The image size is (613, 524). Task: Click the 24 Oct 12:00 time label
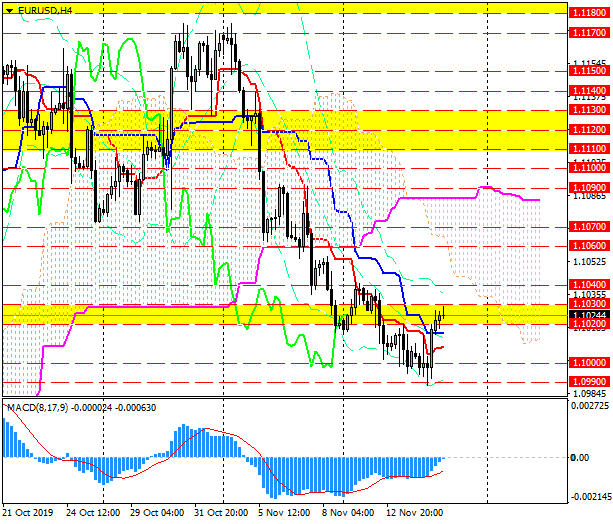coord(92,512)
